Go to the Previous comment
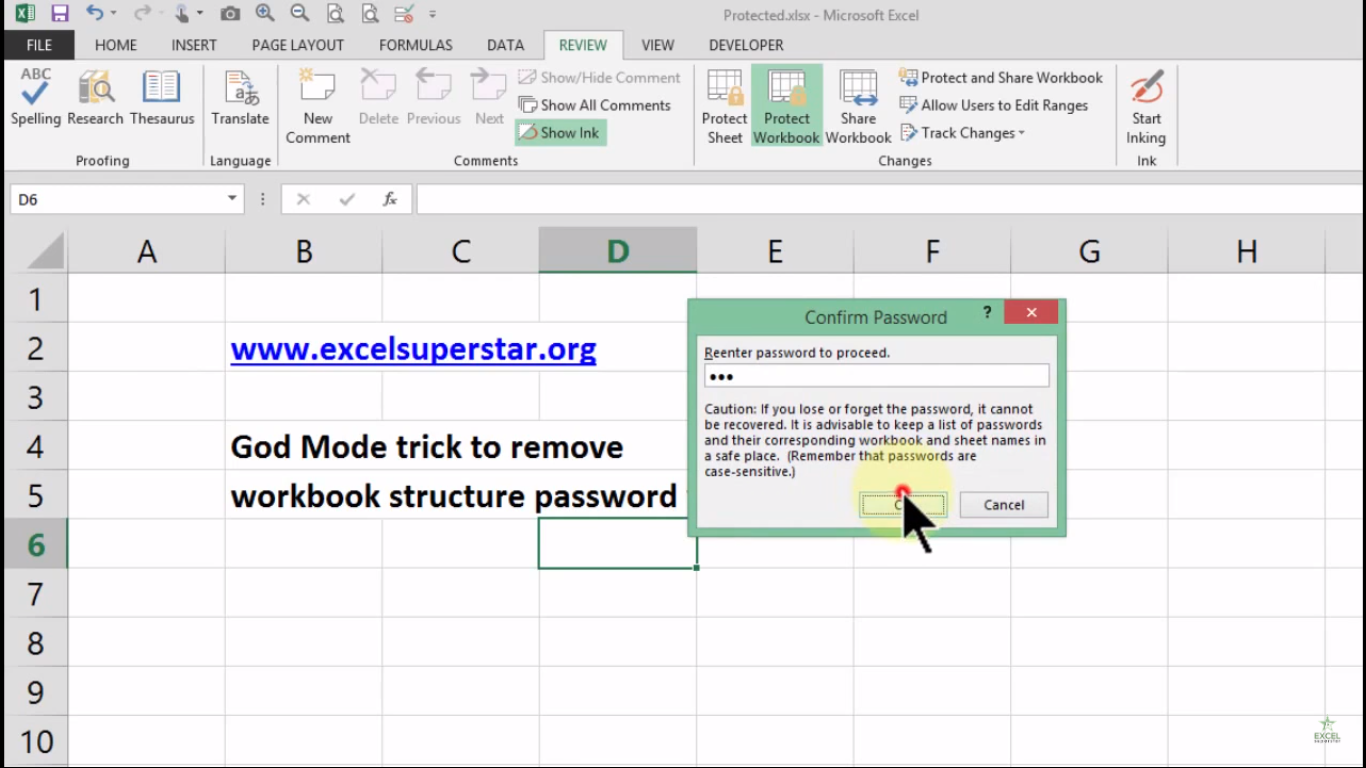Viewport: 1366px width, 768px height. (x=433, y=98)
